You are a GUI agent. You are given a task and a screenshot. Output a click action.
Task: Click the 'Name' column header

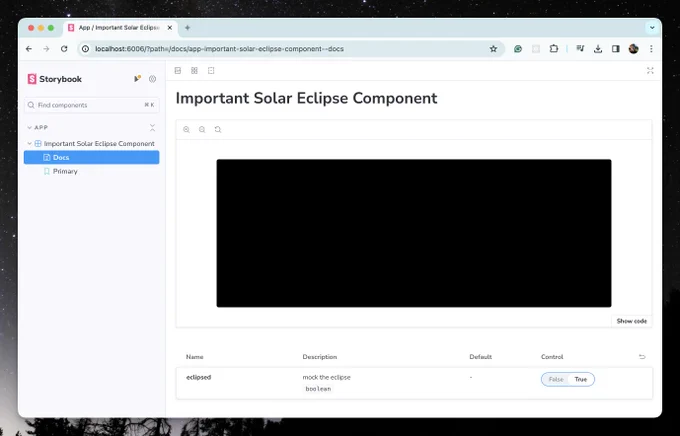(x=194, y=357)
